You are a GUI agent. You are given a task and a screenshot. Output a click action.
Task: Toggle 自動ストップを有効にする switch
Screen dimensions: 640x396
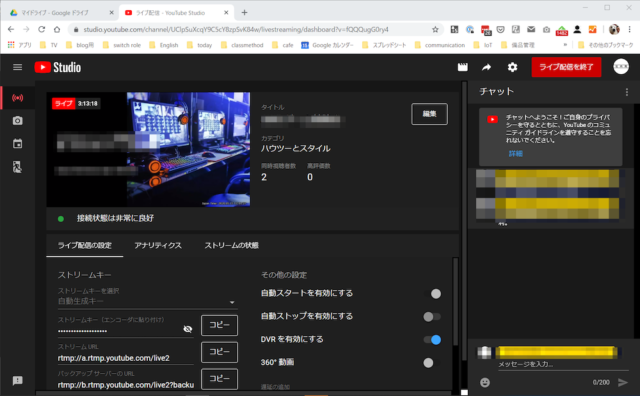[432, 316]
